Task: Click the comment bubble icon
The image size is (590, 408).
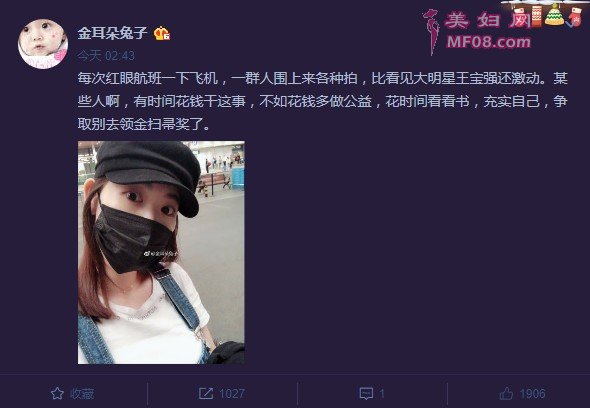Action: (x=366, y=394)
